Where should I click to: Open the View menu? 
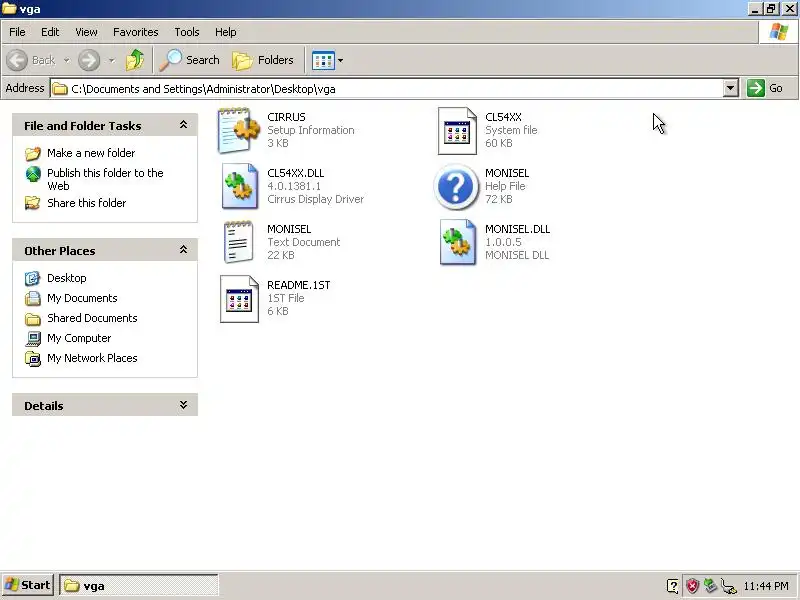[86, 32]
